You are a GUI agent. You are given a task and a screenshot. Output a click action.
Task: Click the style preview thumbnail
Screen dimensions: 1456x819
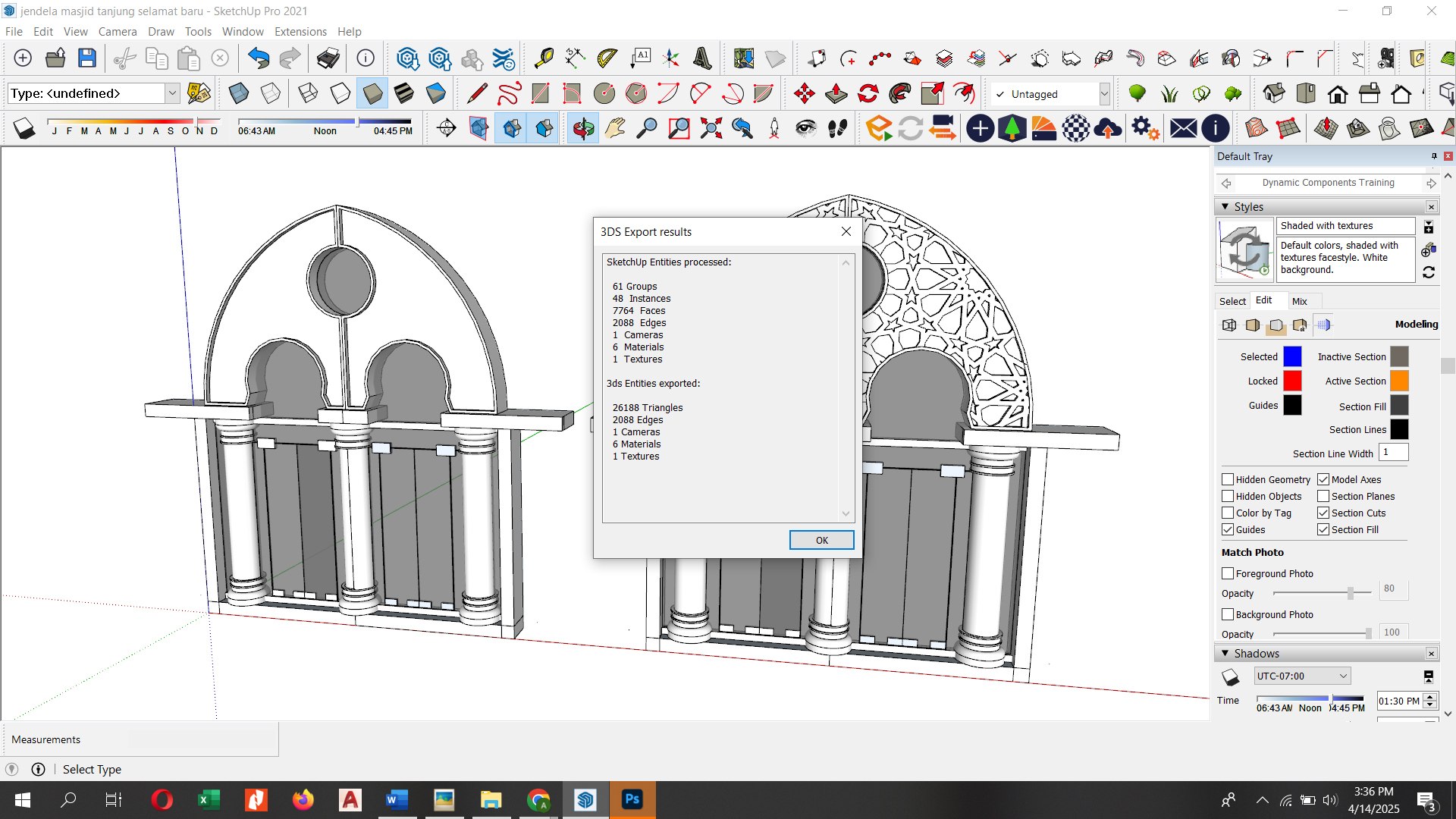[x=1244, y=249]
